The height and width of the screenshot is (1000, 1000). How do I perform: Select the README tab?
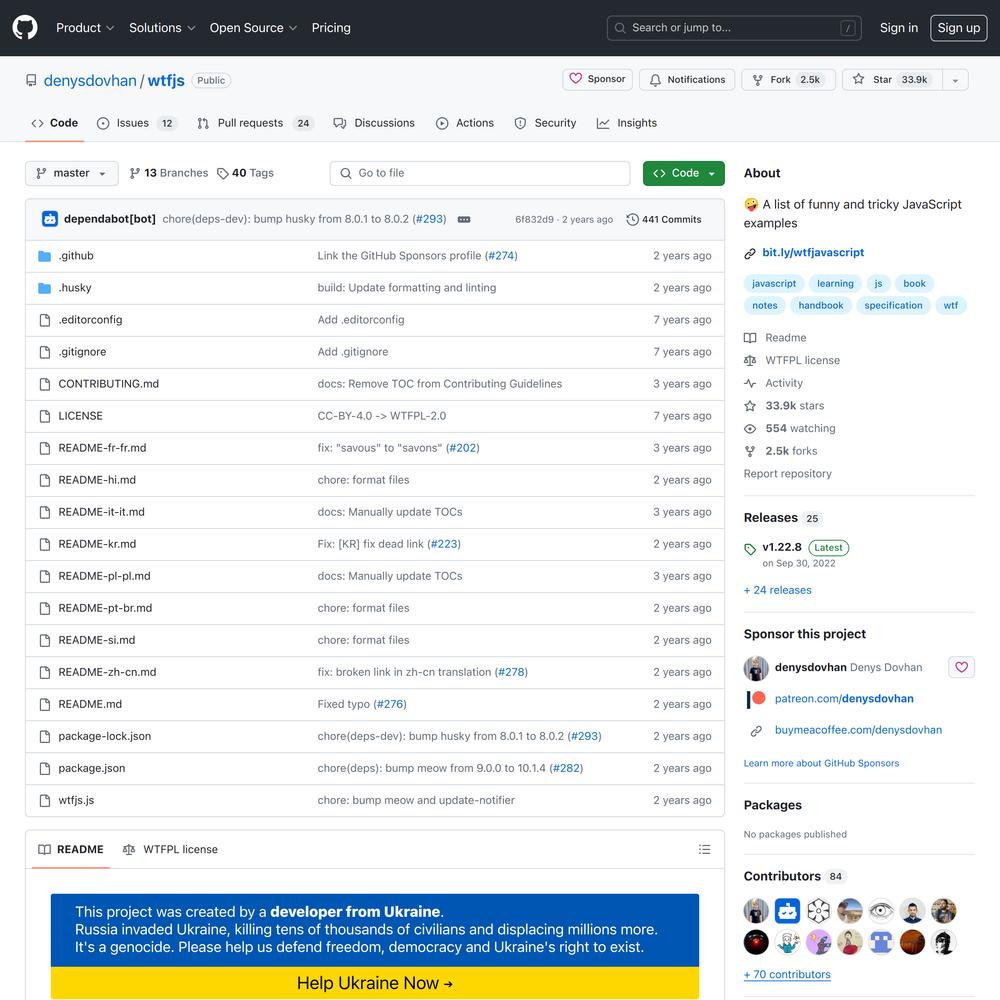(71, 849)
